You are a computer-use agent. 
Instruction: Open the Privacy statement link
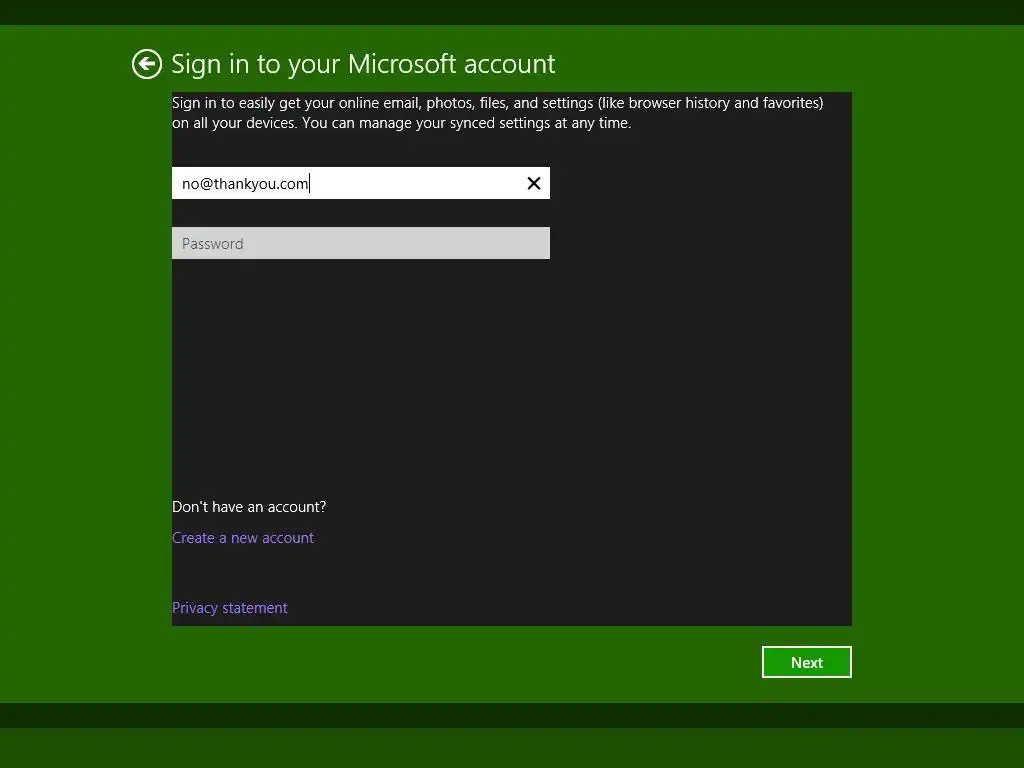(x=229, y=608)
